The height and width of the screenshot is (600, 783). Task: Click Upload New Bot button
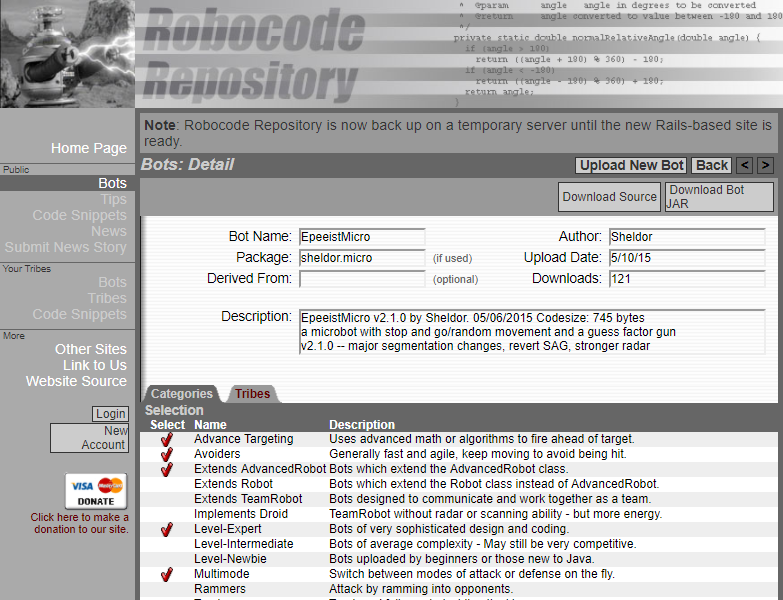631,165
